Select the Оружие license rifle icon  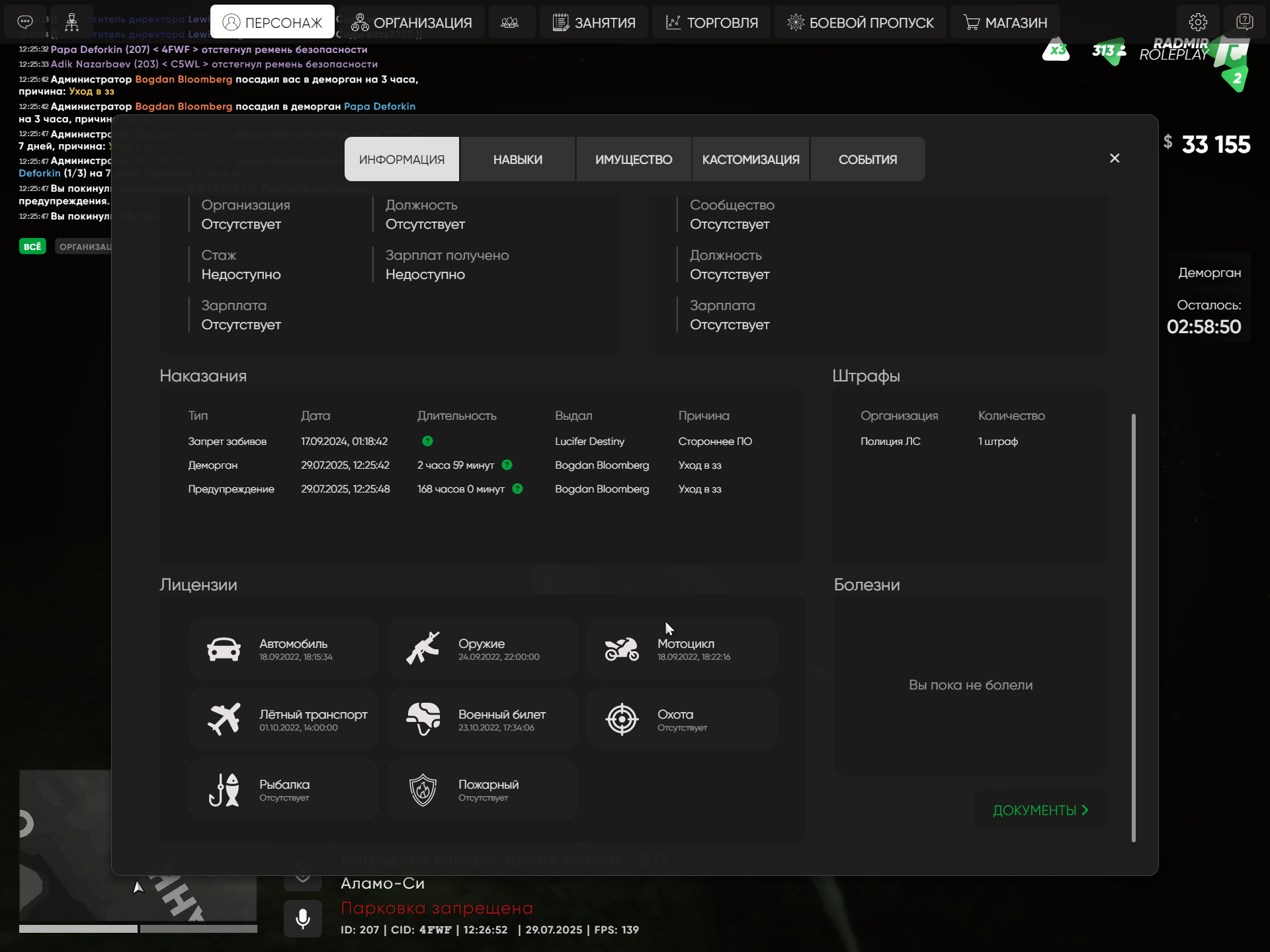[x=423, y=648]
